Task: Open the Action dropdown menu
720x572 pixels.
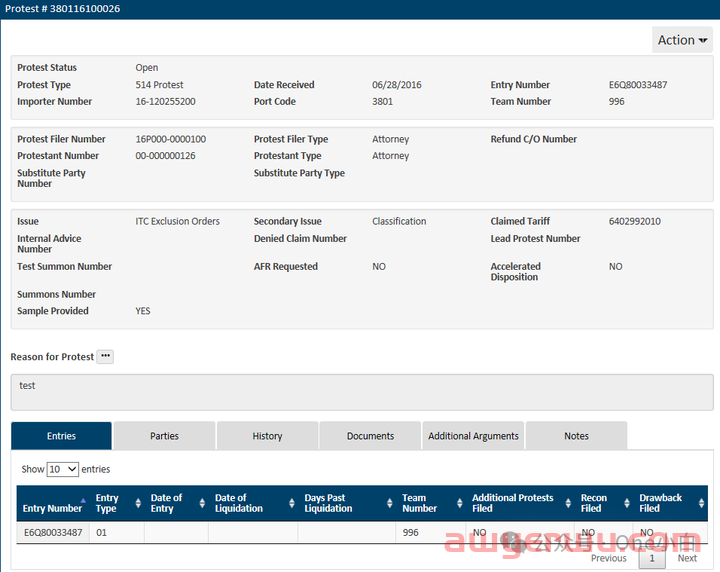Action: tap(682, 40)
